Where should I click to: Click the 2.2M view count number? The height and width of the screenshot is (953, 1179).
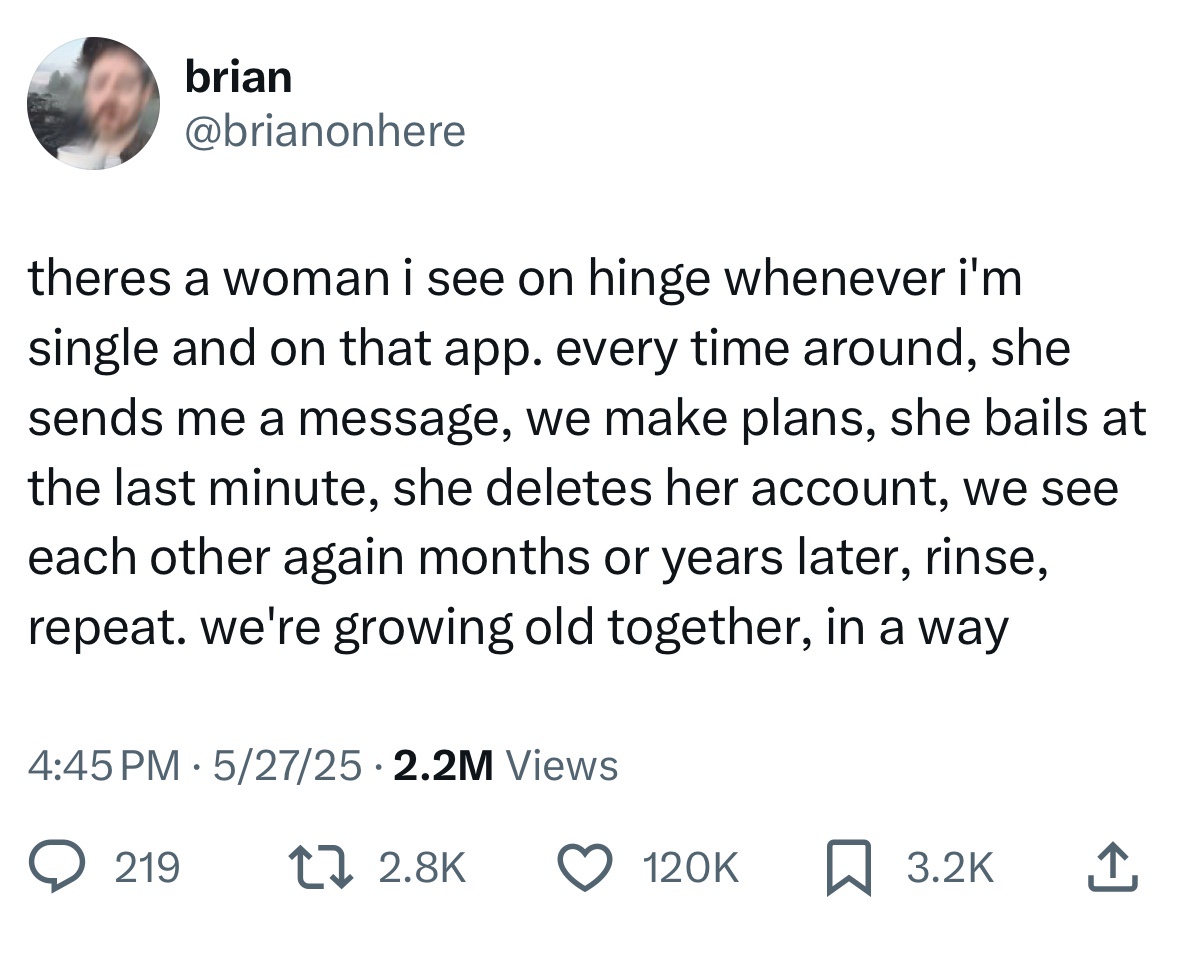coord(444,766)
